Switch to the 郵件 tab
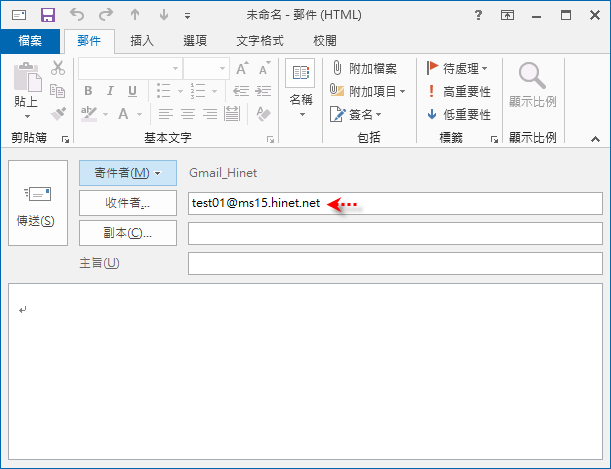Screen dimensions: 611x469 click(x=89, y=41)
